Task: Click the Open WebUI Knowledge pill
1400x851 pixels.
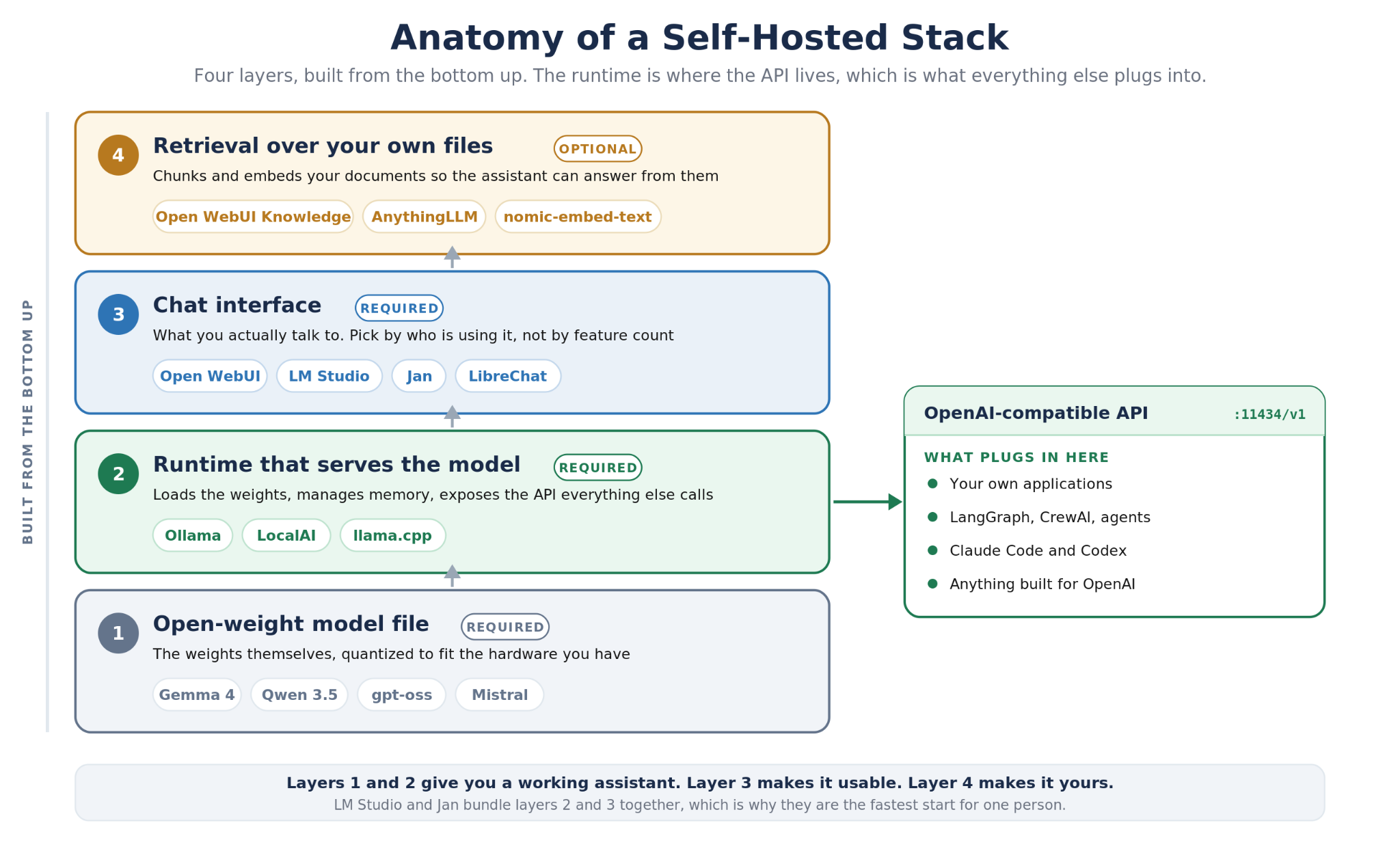Action: coord(253,217)
